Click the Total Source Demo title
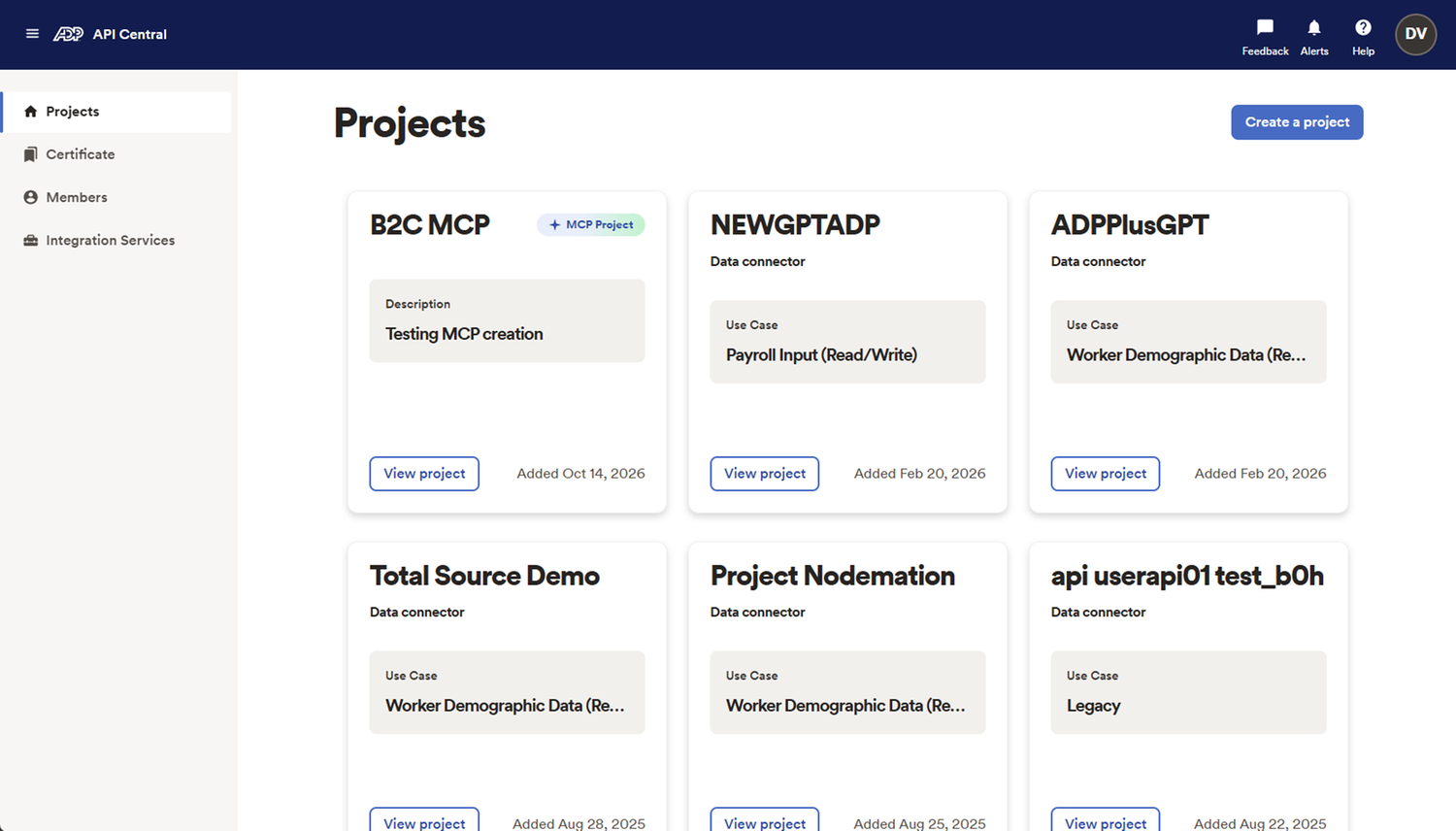The width and height of the screenshot is (1456, 831). pyautogui.click(x=484, y=576)
